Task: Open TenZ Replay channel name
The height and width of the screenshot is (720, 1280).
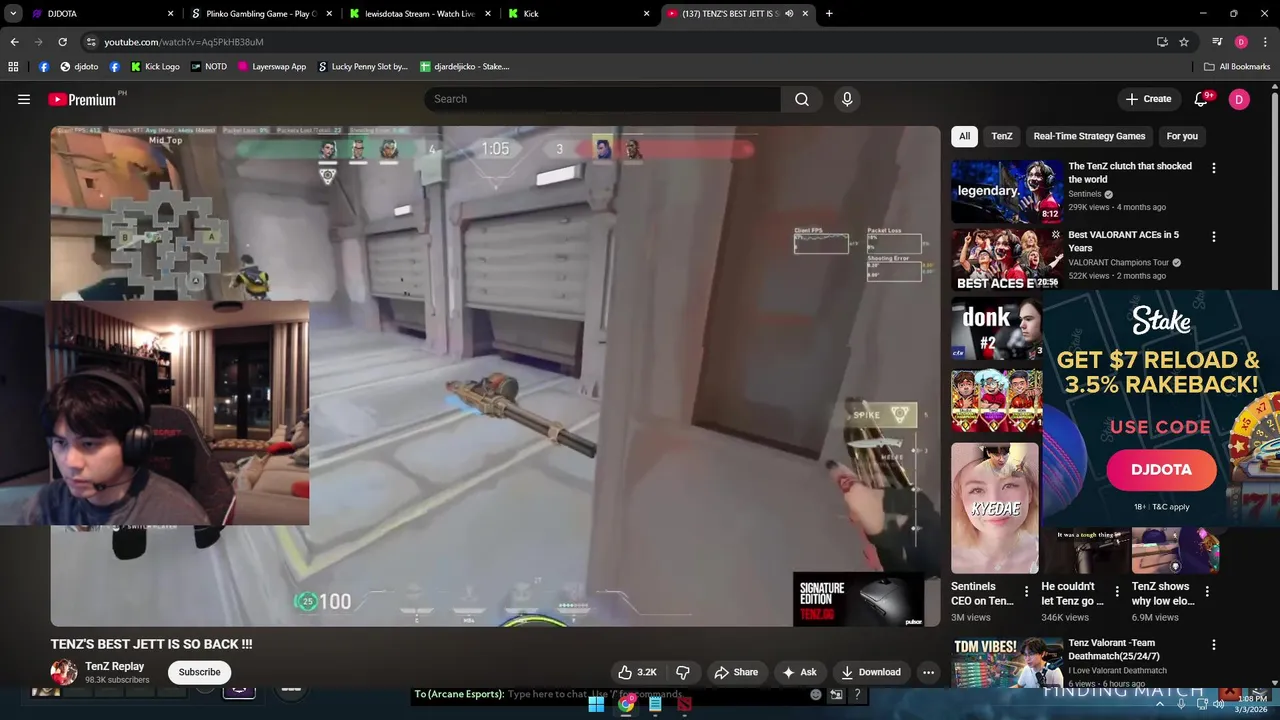Action: (x=114, y=666)
